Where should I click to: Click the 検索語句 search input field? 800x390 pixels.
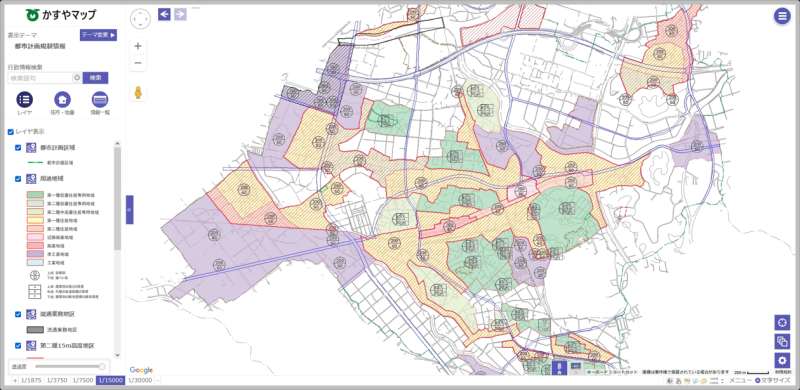[x=40, y=78]
